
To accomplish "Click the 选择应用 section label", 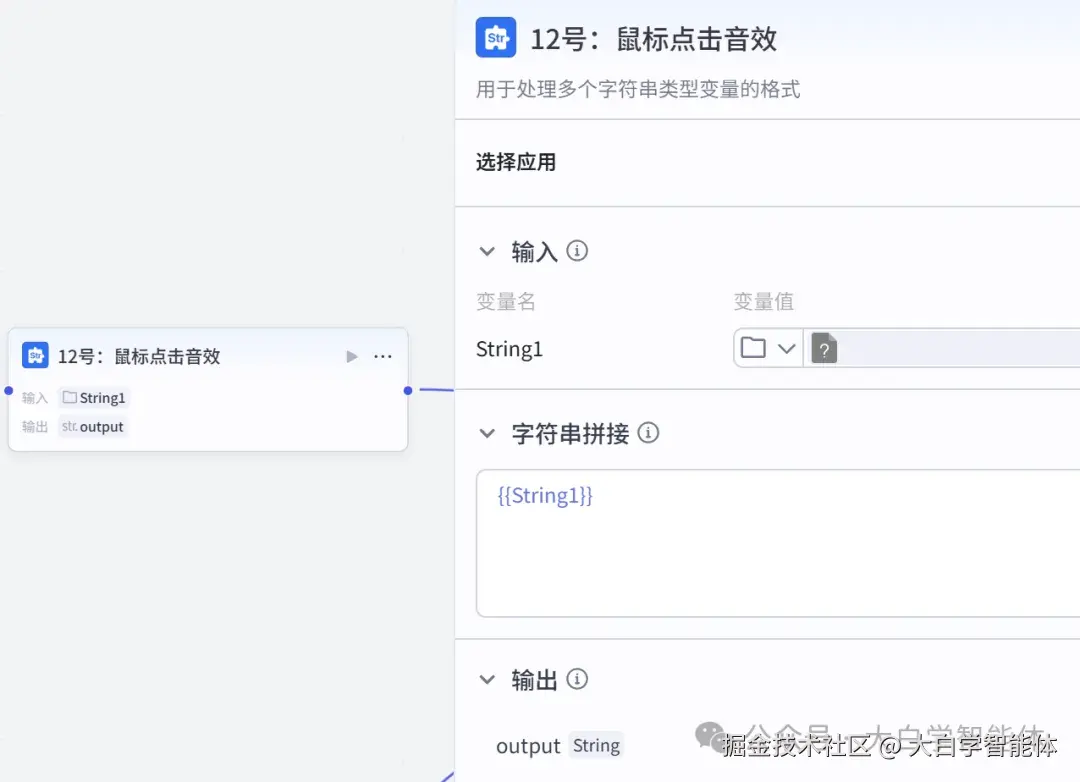I will [x=515, y=162].
